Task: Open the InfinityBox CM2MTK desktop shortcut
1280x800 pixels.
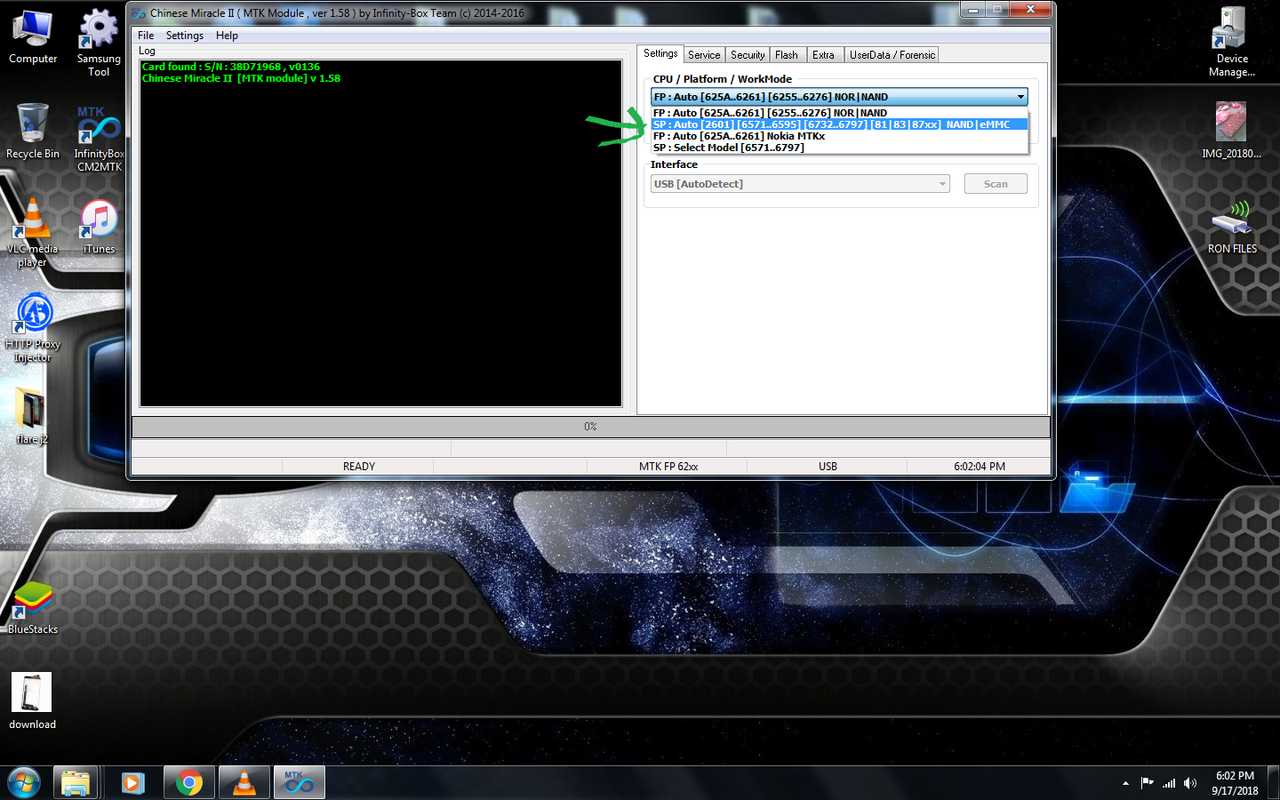Action: click(98, 138)
